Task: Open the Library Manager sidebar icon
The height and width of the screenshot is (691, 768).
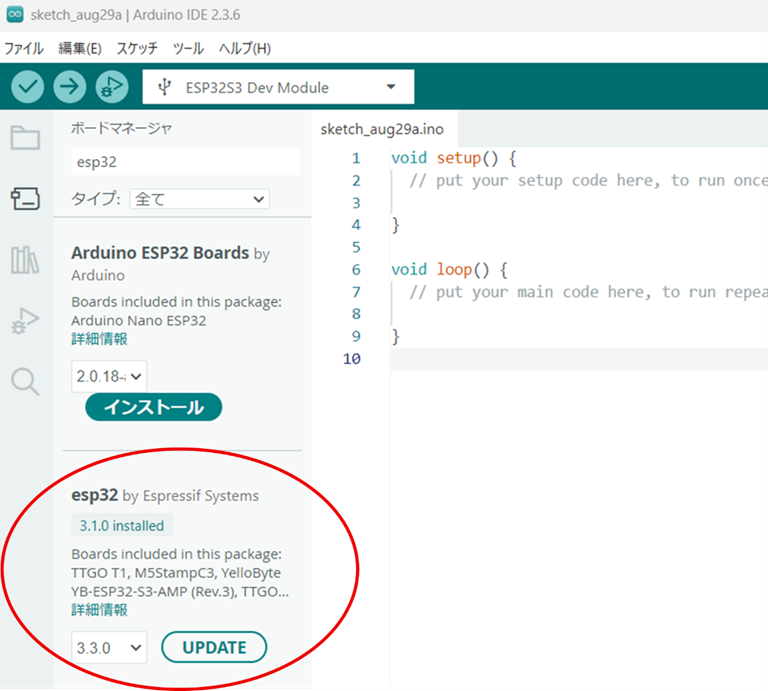Action: coord(25,260)
